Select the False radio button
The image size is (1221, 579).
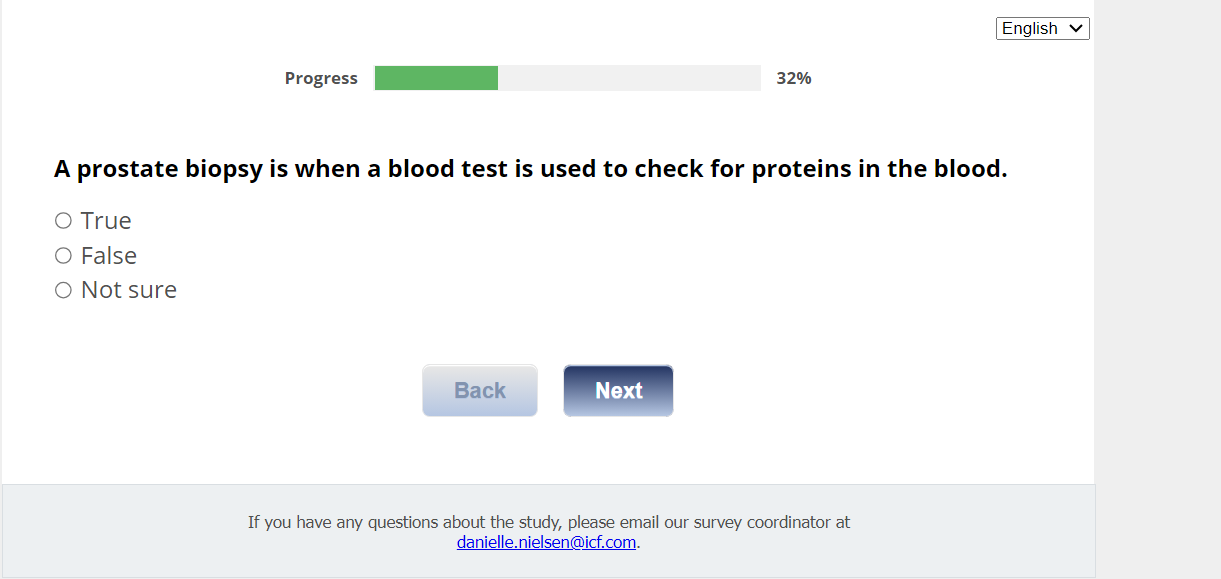tap(63, 256)
